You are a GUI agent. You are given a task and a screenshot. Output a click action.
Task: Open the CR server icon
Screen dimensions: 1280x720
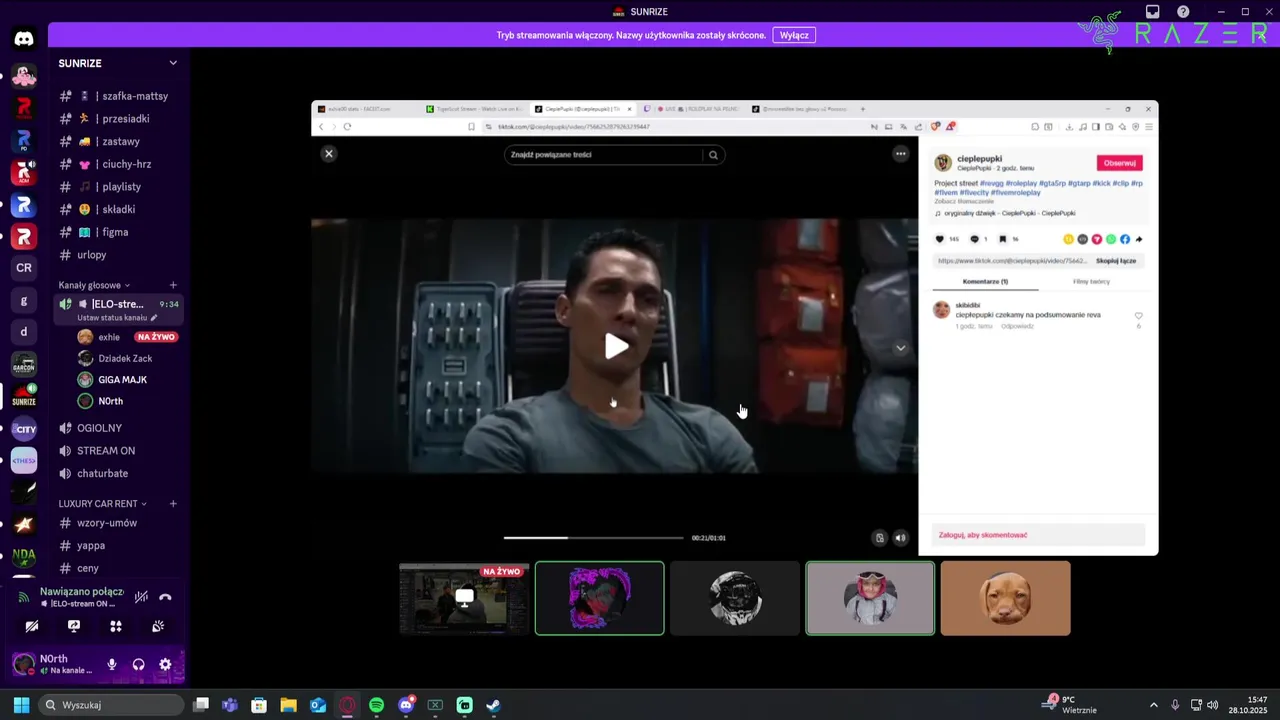24,268
